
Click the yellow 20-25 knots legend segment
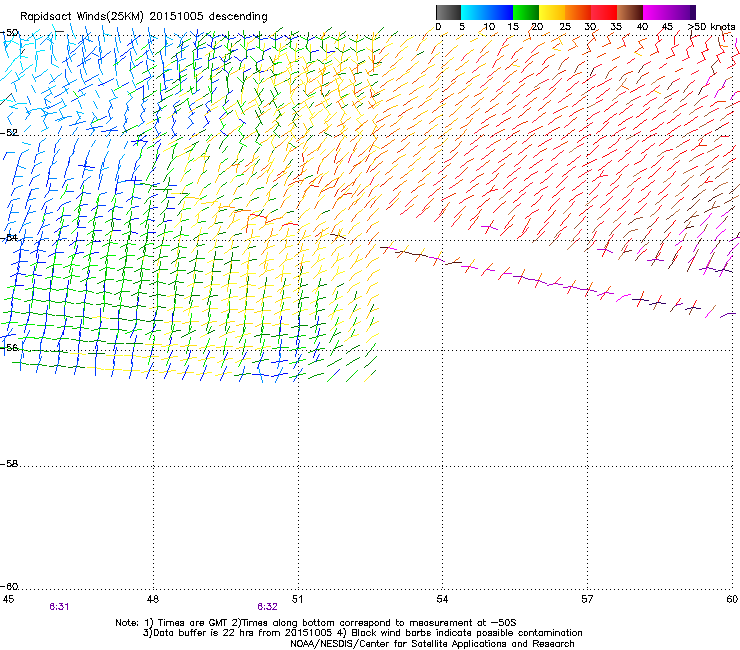(552, 12)
